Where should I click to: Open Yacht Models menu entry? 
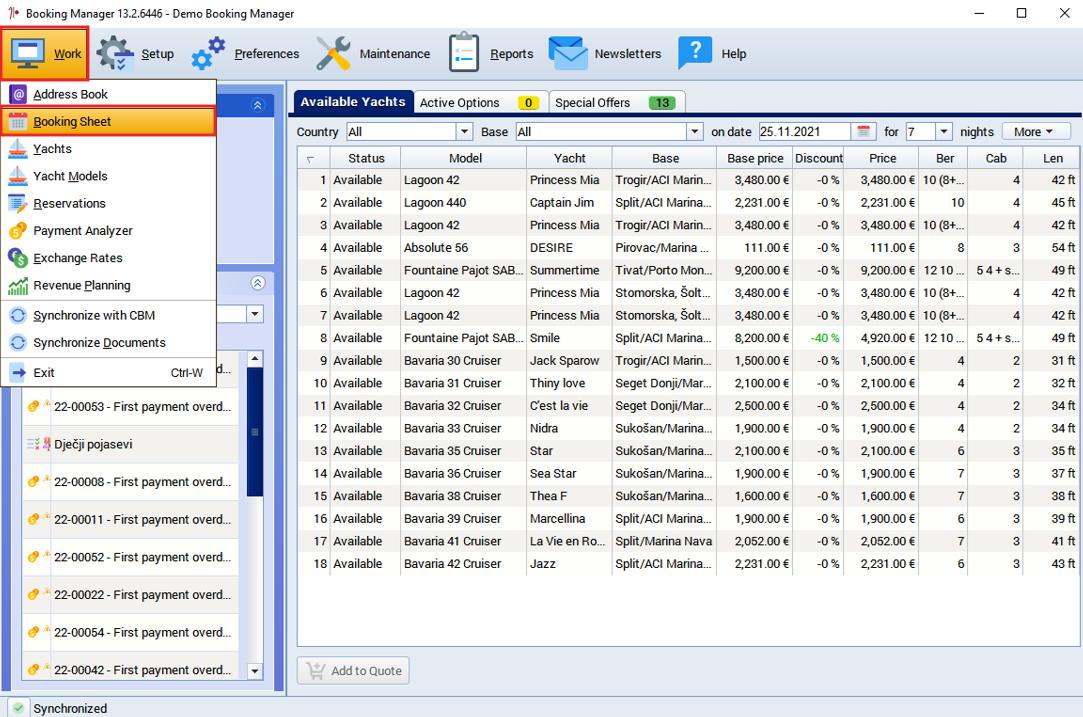(x=108, y=176)
